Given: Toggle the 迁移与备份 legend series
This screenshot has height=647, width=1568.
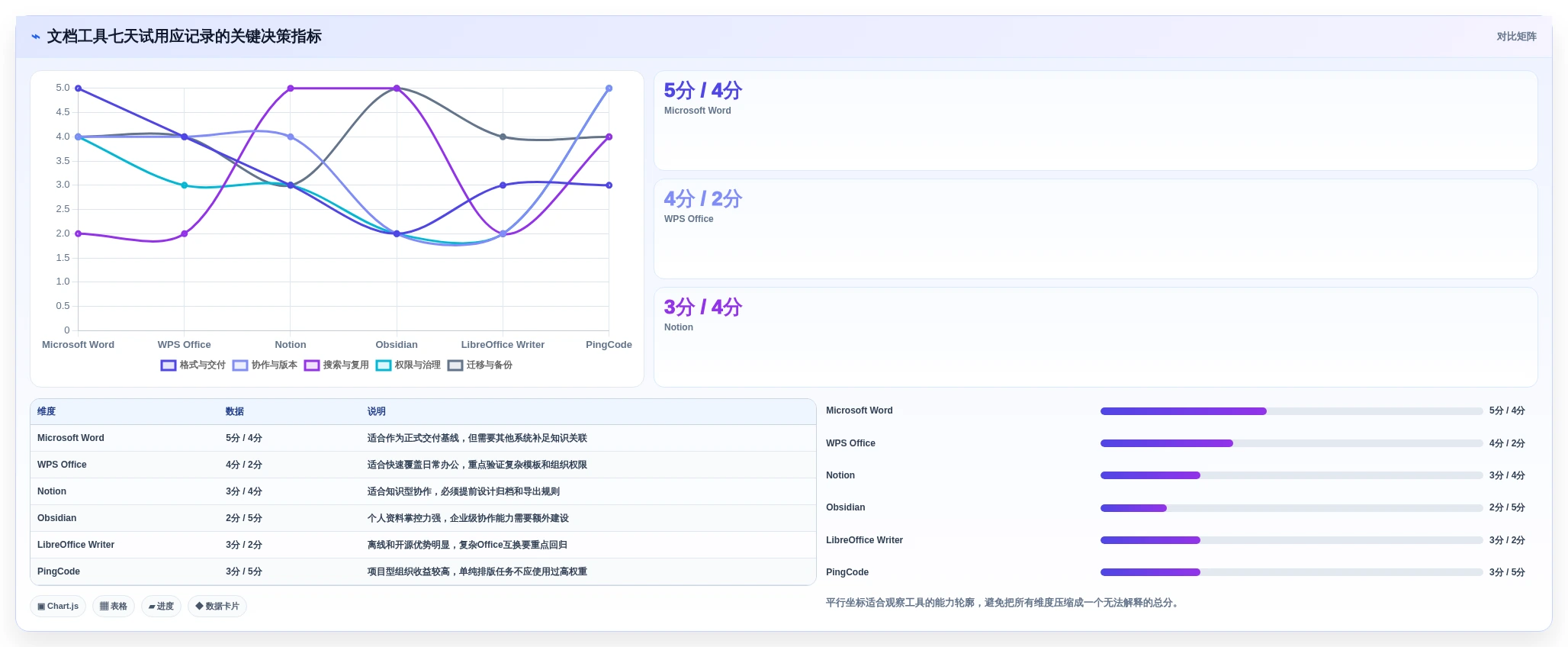Looking at the screenshot, I should [x=480, y=365].
